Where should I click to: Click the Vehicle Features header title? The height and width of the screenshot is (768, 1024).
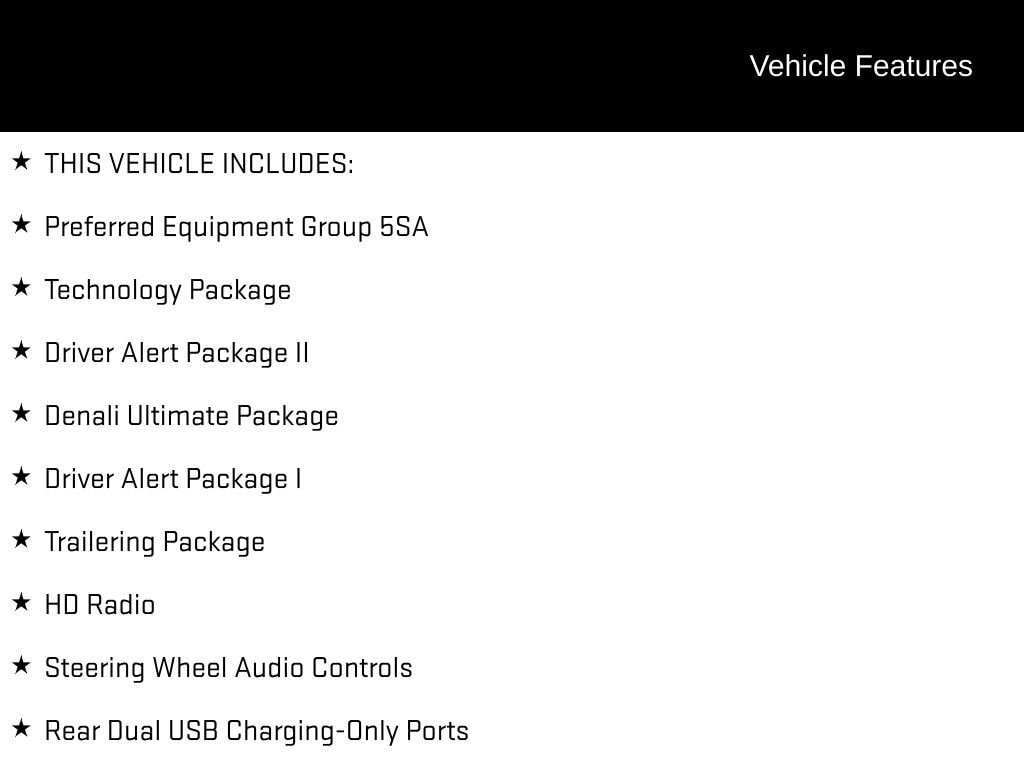860,66
